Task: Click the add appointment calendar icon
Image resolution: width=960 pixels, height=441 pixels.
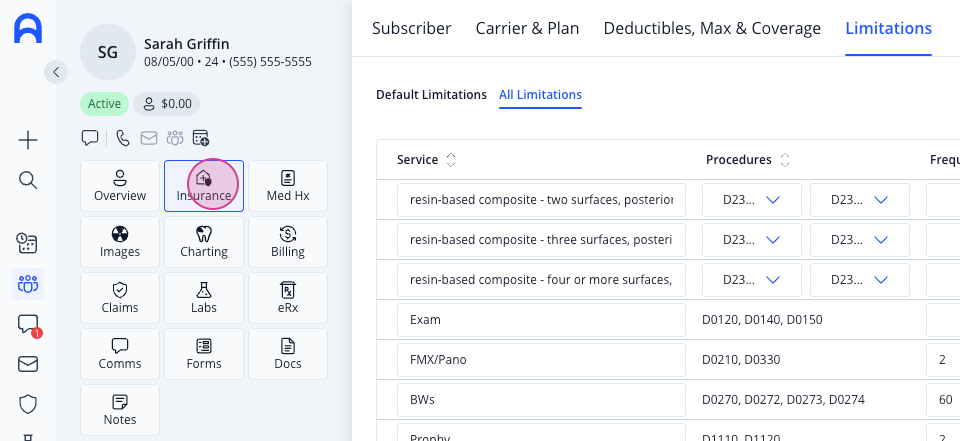Action: pos(201,138)
